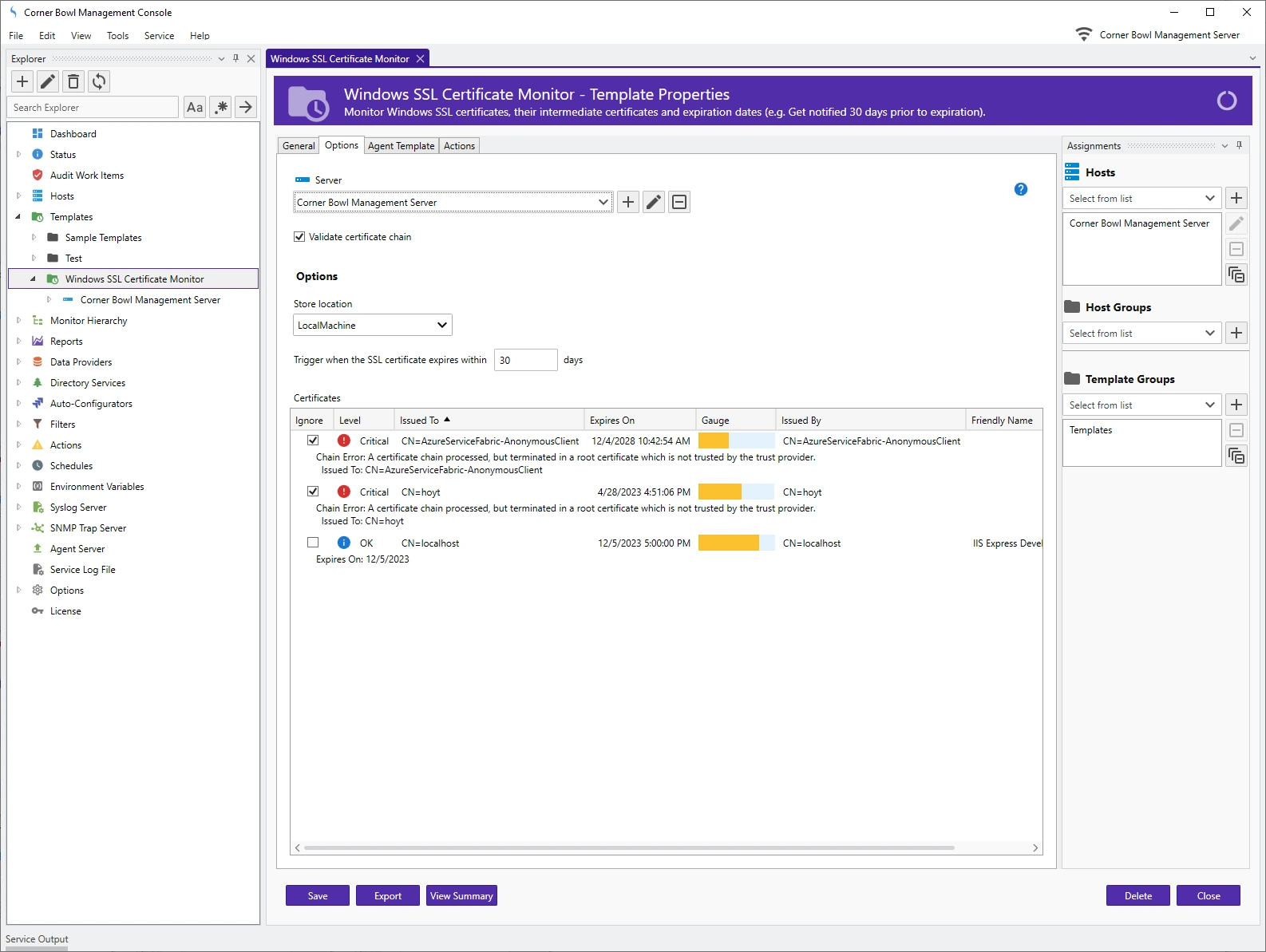Open the Tools menu
The height and width of the screenshot is (952, 1266).
[x=117, y=36]
